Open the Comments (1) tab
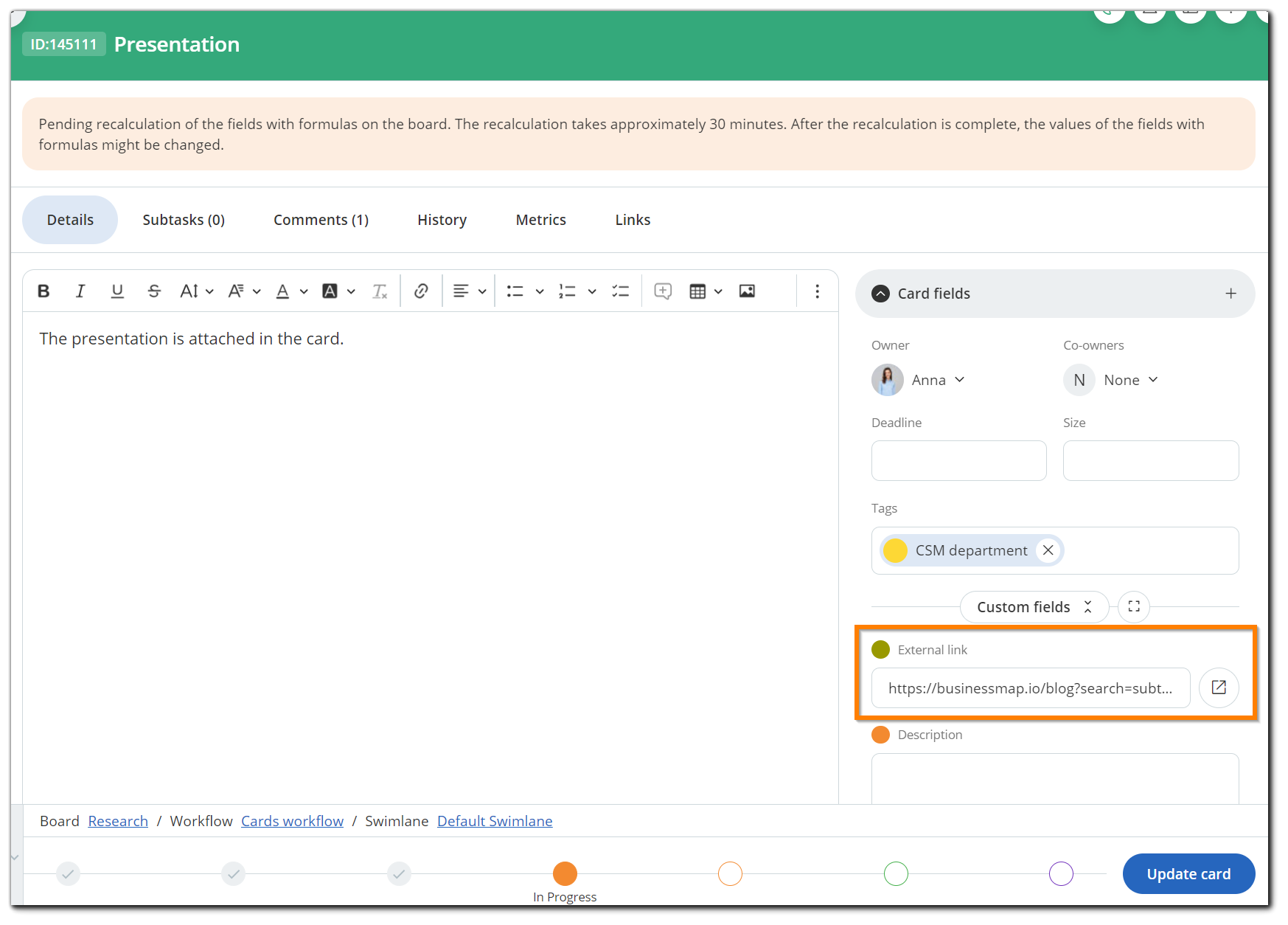The height and width of the screenshot is (925, 1288). [x=321, y=220]
